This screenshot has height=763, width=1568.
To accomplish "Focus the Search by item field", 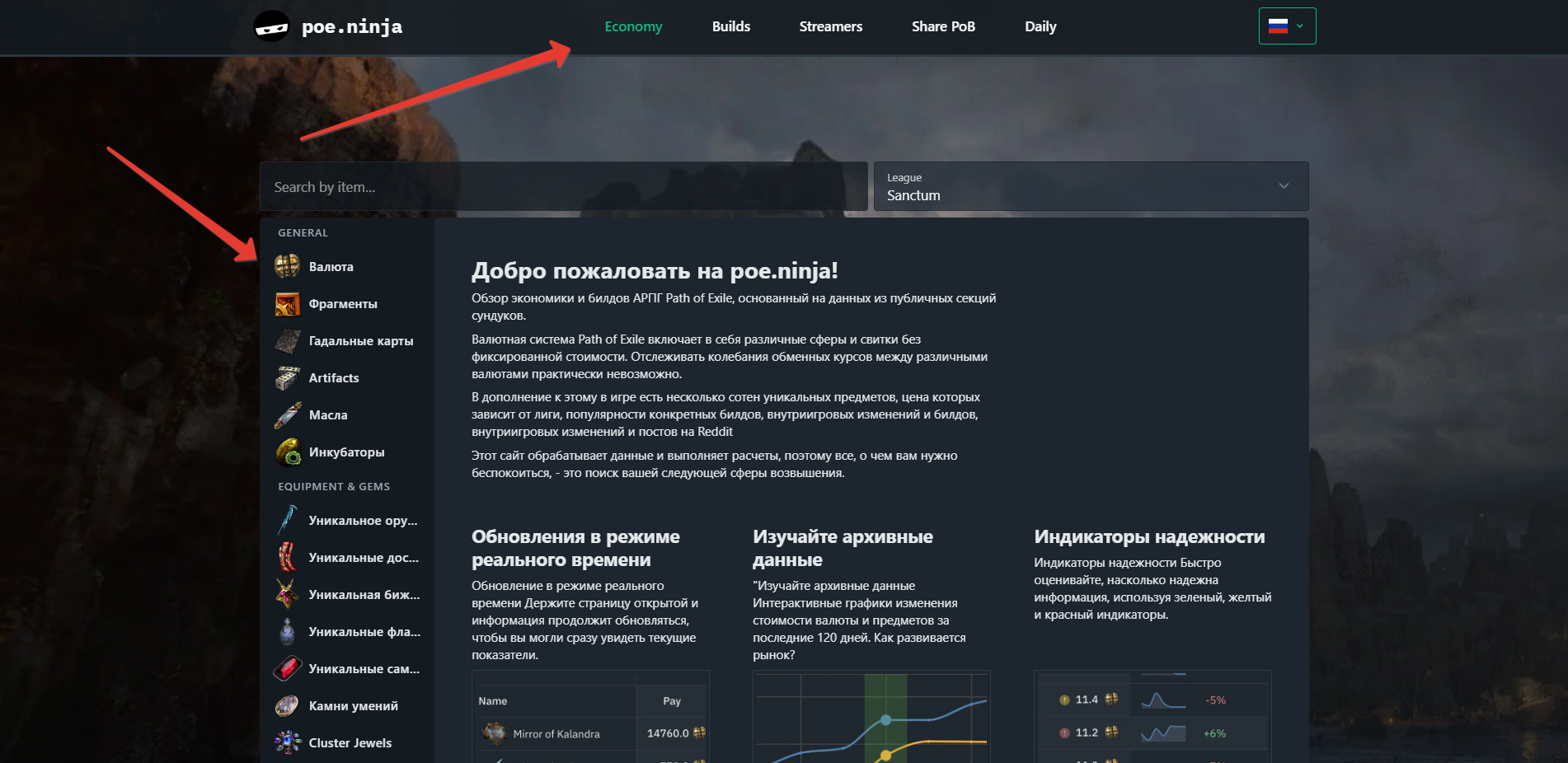I will [x=563, y=187].
